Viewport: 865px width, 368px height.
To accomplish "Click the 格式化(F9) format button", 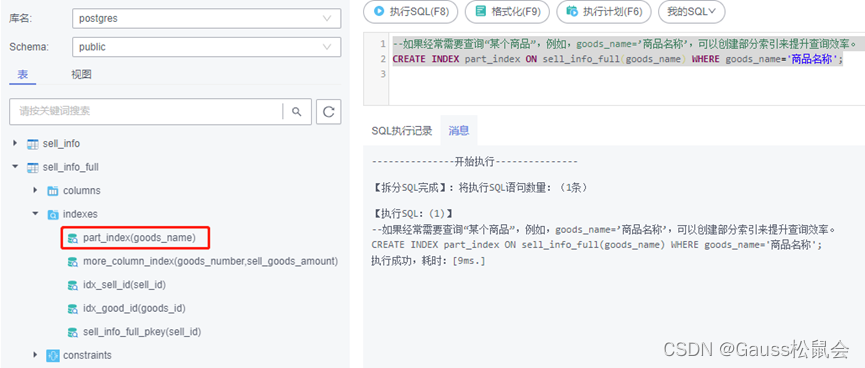I will 507,12.
